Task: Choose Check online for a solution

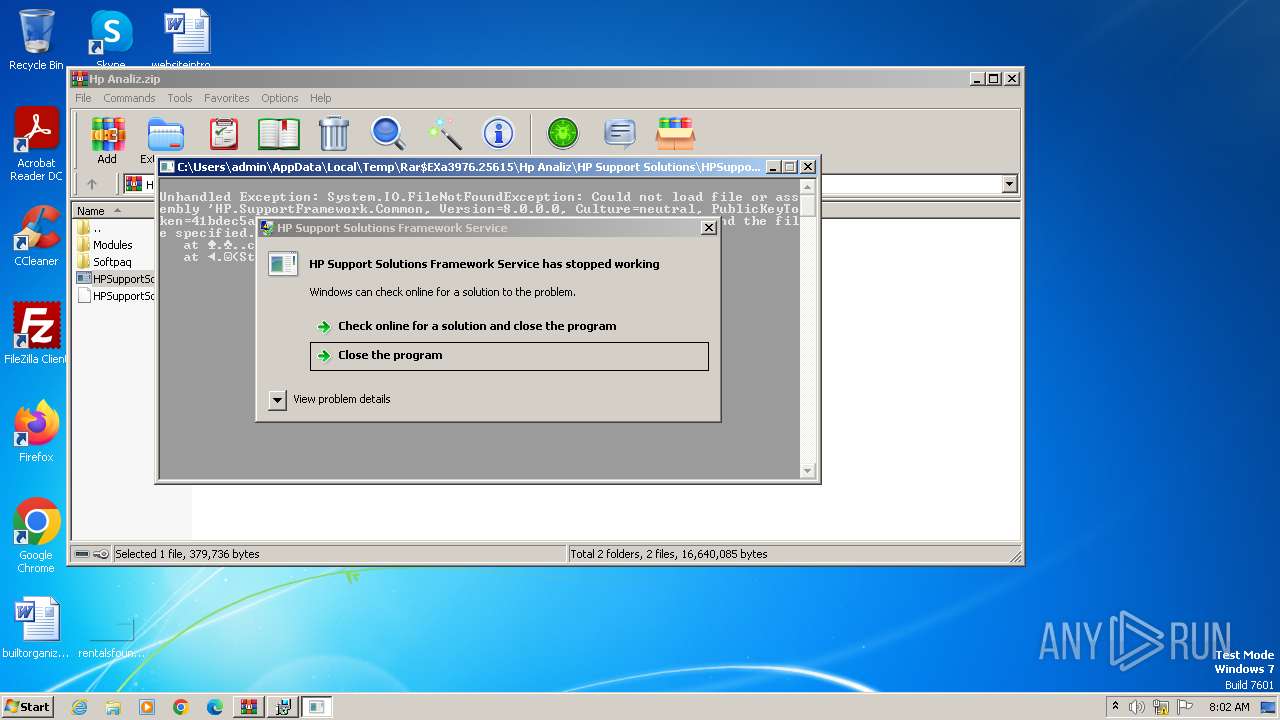Action: [477, 326]
